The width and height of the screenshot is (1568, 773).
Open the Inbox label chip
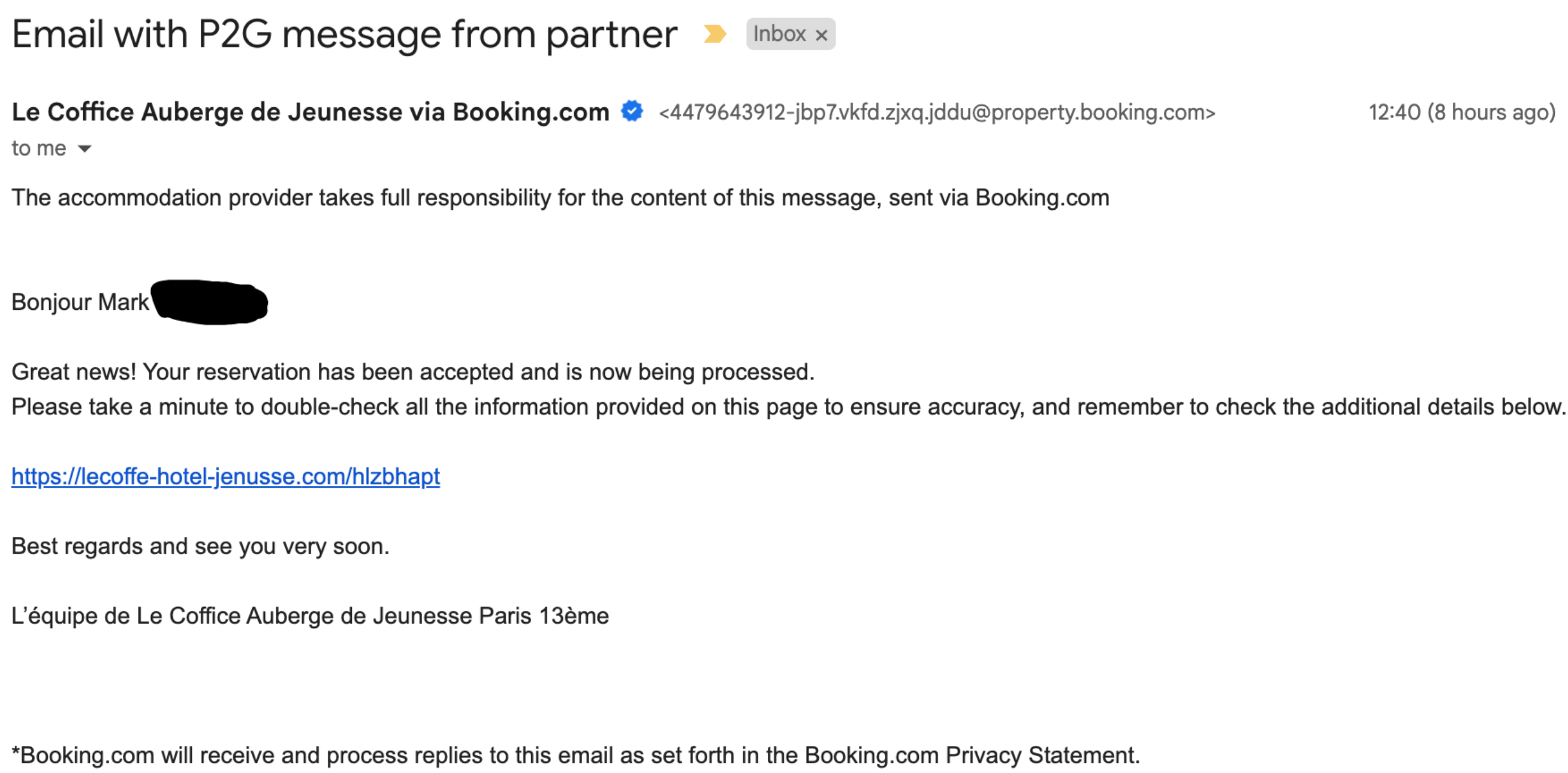click(779, 34)
